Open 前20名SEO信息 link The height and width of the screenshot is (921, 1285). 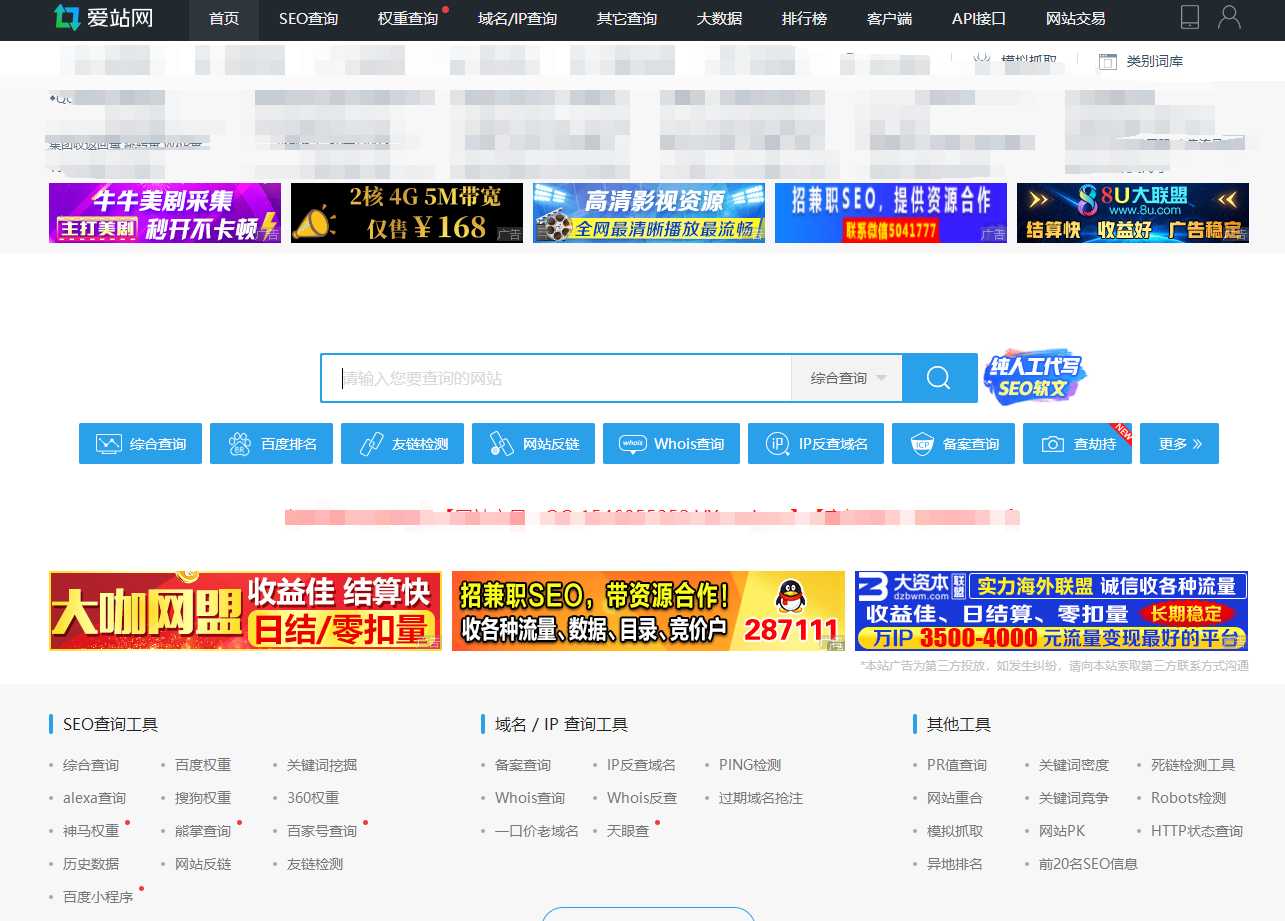(x=1089, y=864)
